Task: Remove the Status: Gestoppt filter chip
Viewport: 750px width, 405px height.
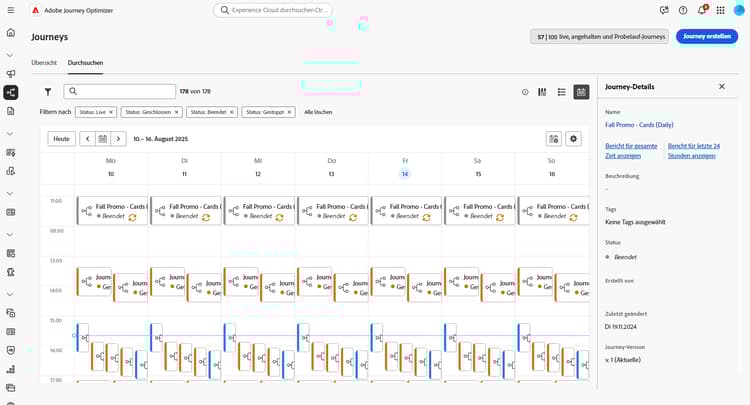Action: [x=289, y=112]
